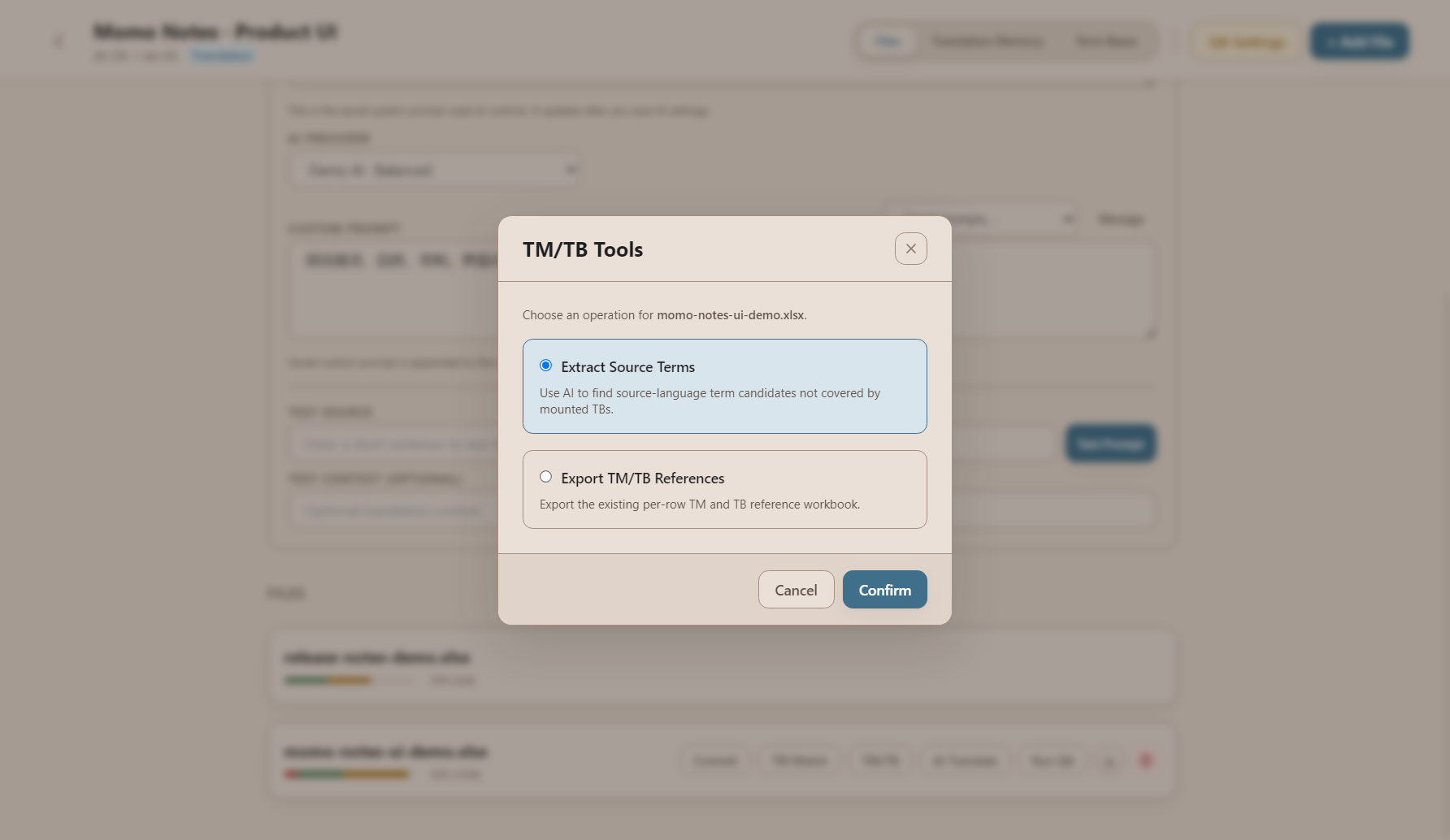
Task: Close the TM/TB Tools dialog with X
Action: [x=910, y=249]
